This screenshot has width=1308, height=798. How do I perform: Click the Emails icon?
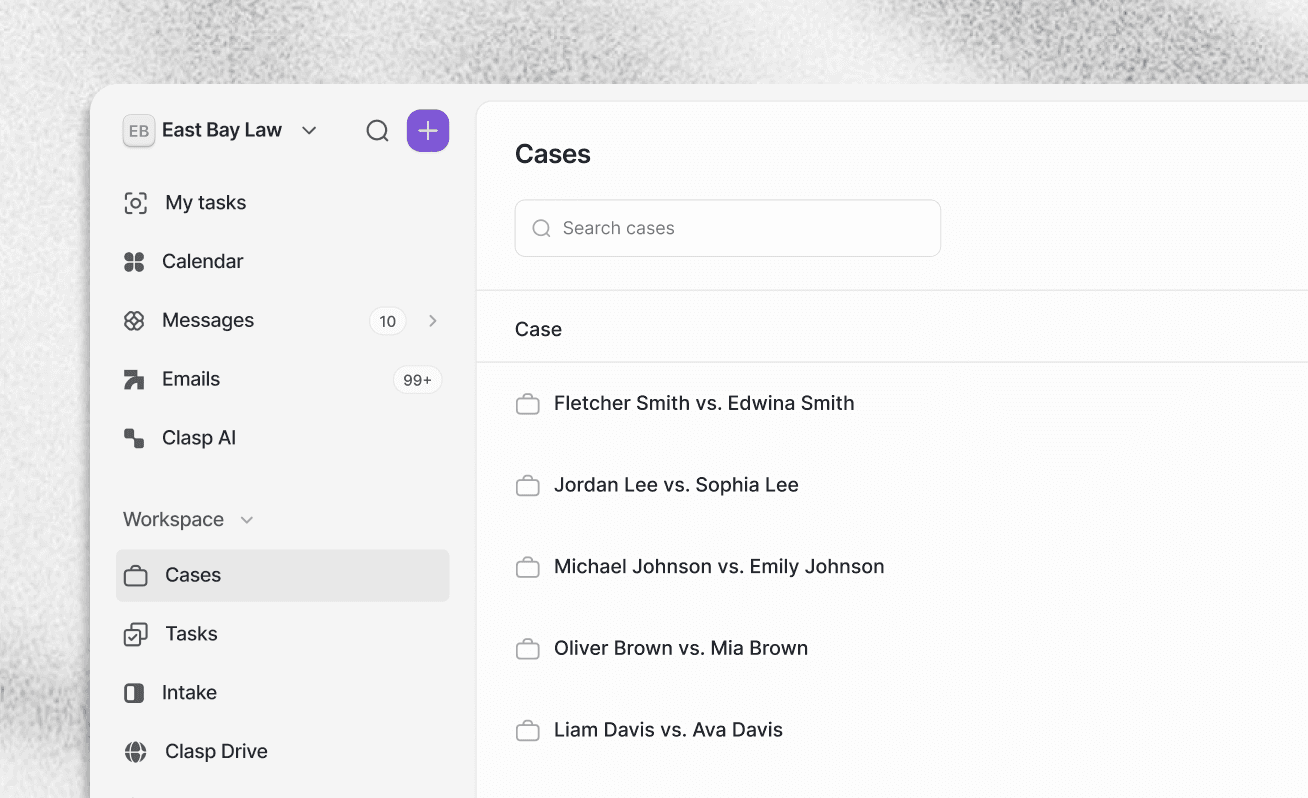(x=134, y=380)
